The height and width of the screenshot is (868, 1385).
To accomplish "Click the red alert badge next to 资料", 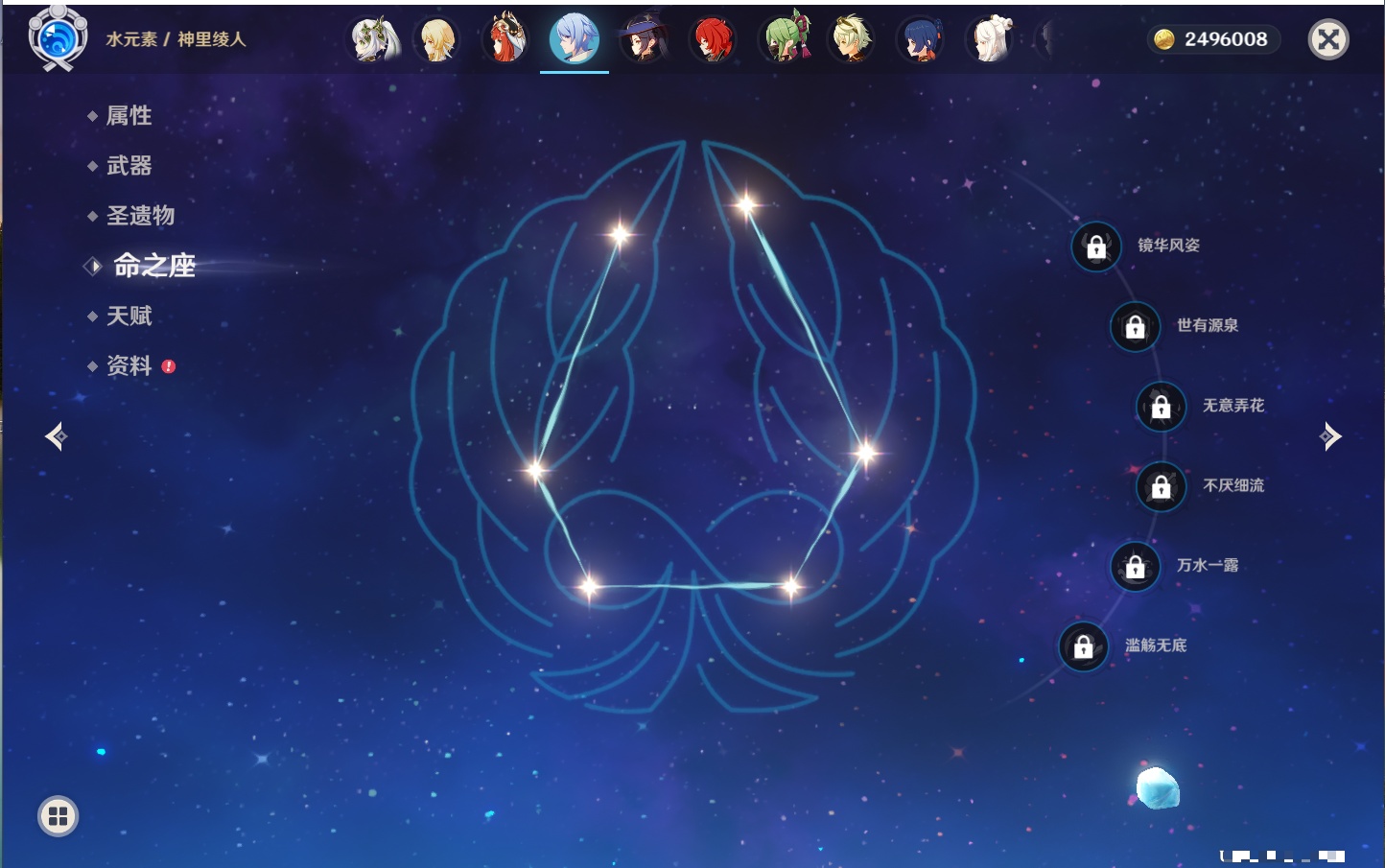I will point(169,366).
